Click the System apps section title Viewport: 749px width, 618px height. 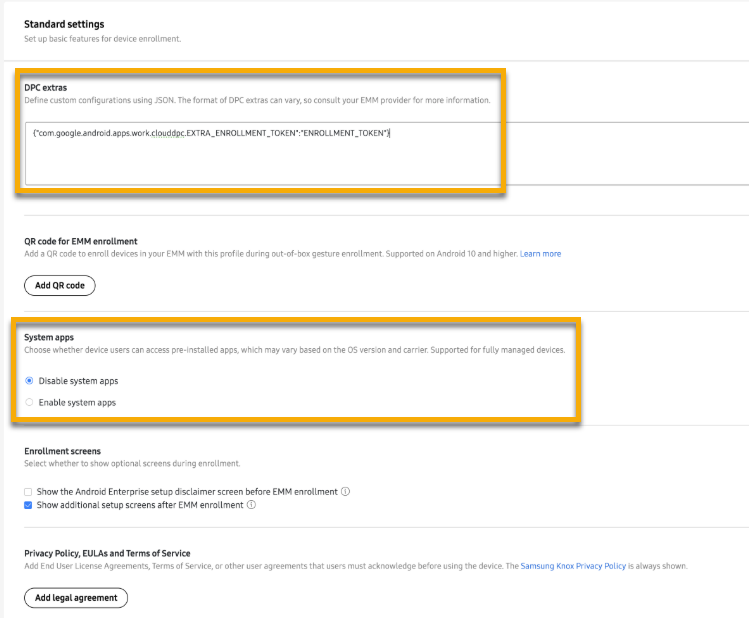point(49,338)
